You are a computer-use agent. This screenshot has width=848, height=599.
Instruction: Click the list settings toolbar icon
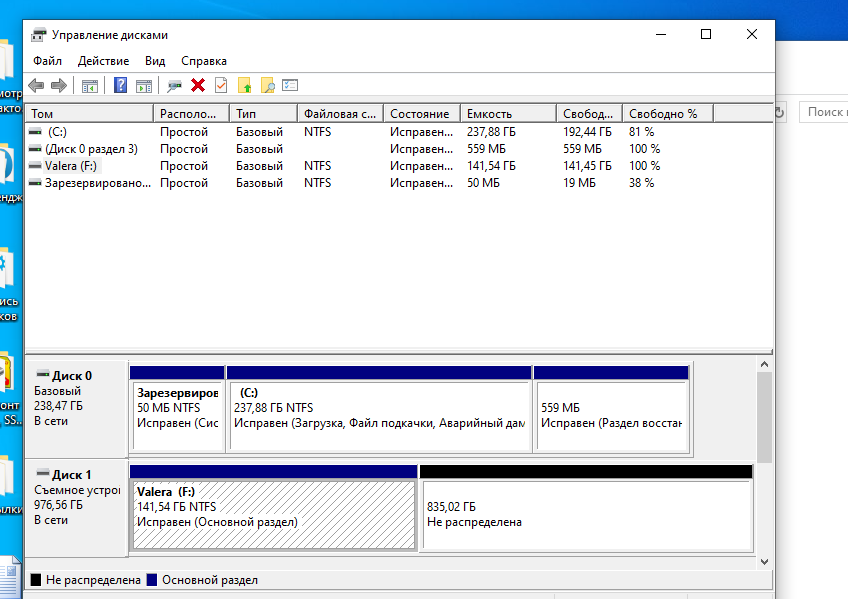[290, 85]
